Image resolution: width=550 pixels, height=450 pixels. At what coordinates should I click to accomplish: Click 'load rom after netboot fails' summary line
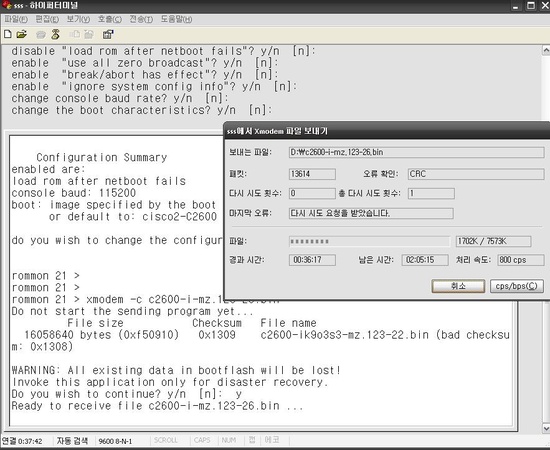coord(99,181)
